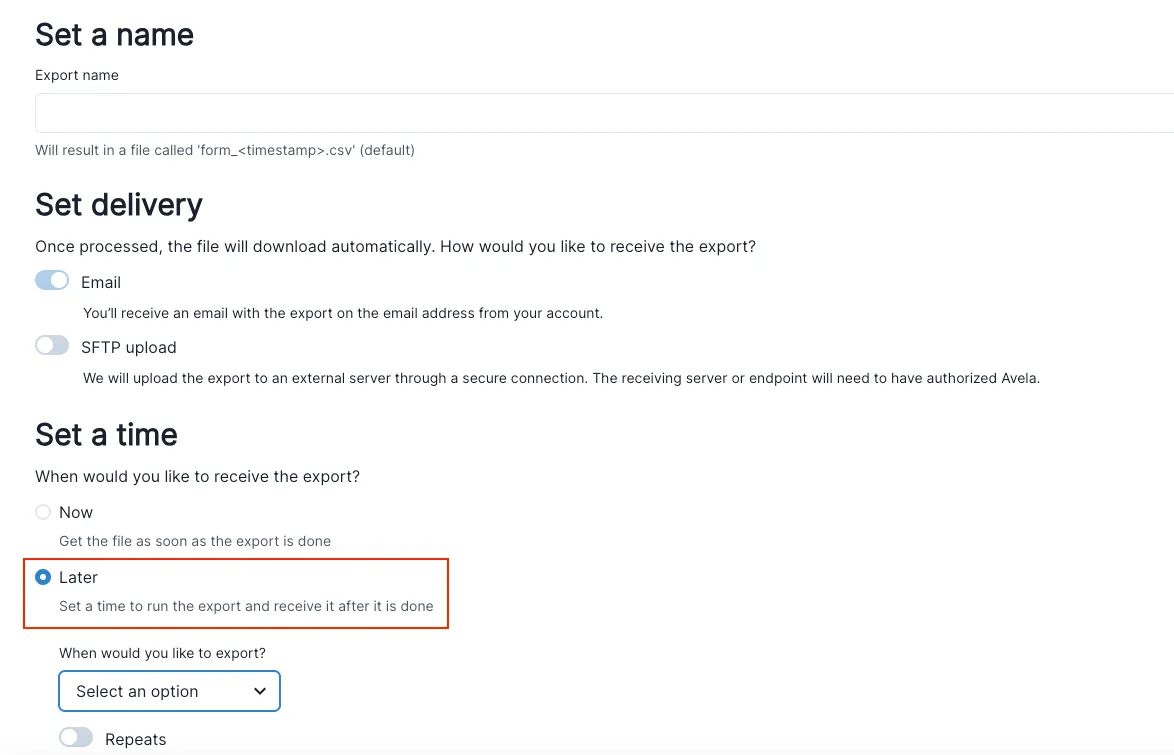This screenshot has width=1174, height=755.
Task: Enable the SFTP upload toggle
Action: click(52, 346)
